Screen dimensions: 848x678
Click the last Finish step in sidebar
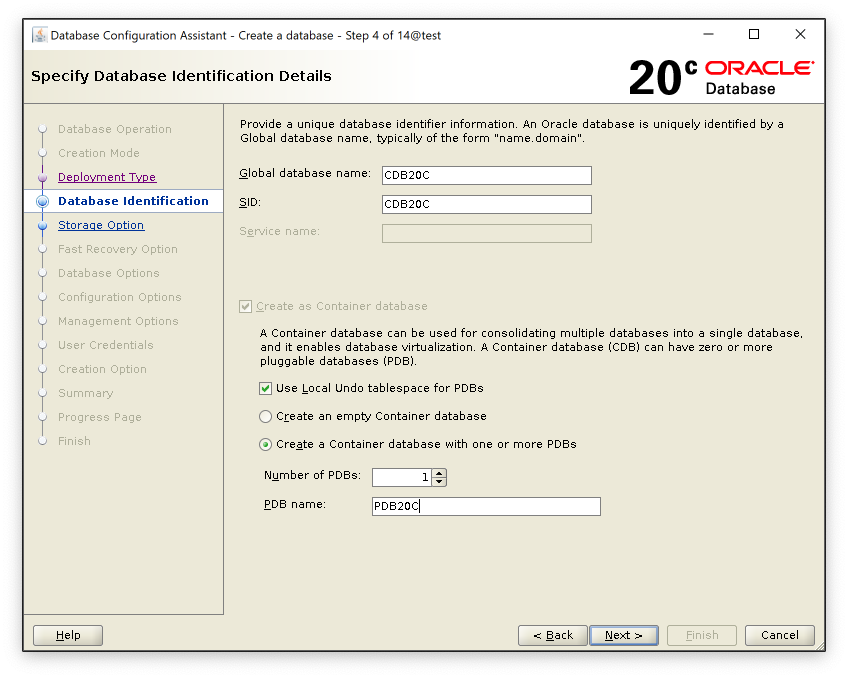pos(74,441)
